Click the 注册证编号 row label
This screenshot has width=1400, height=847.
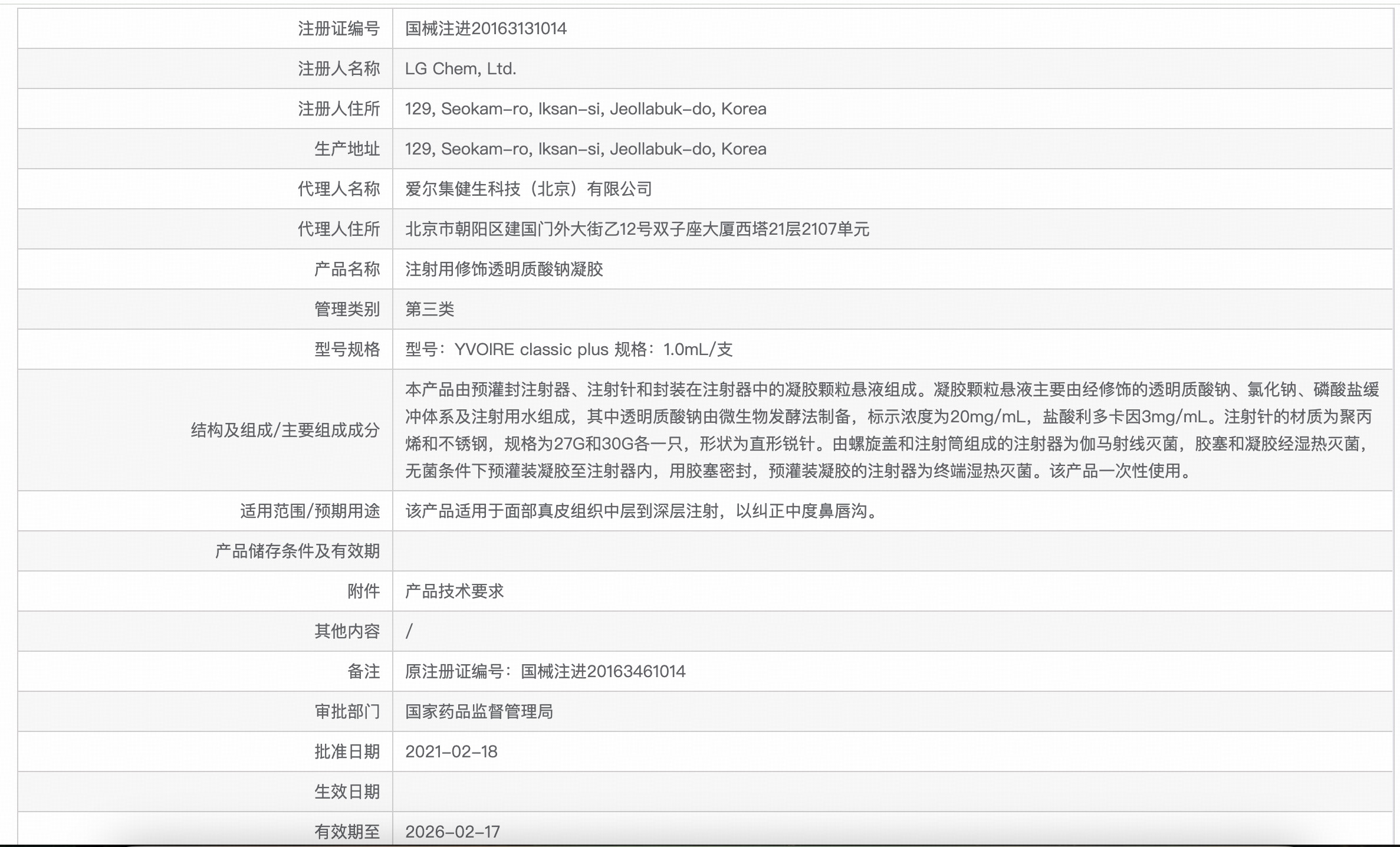click(x=339, y=28)
